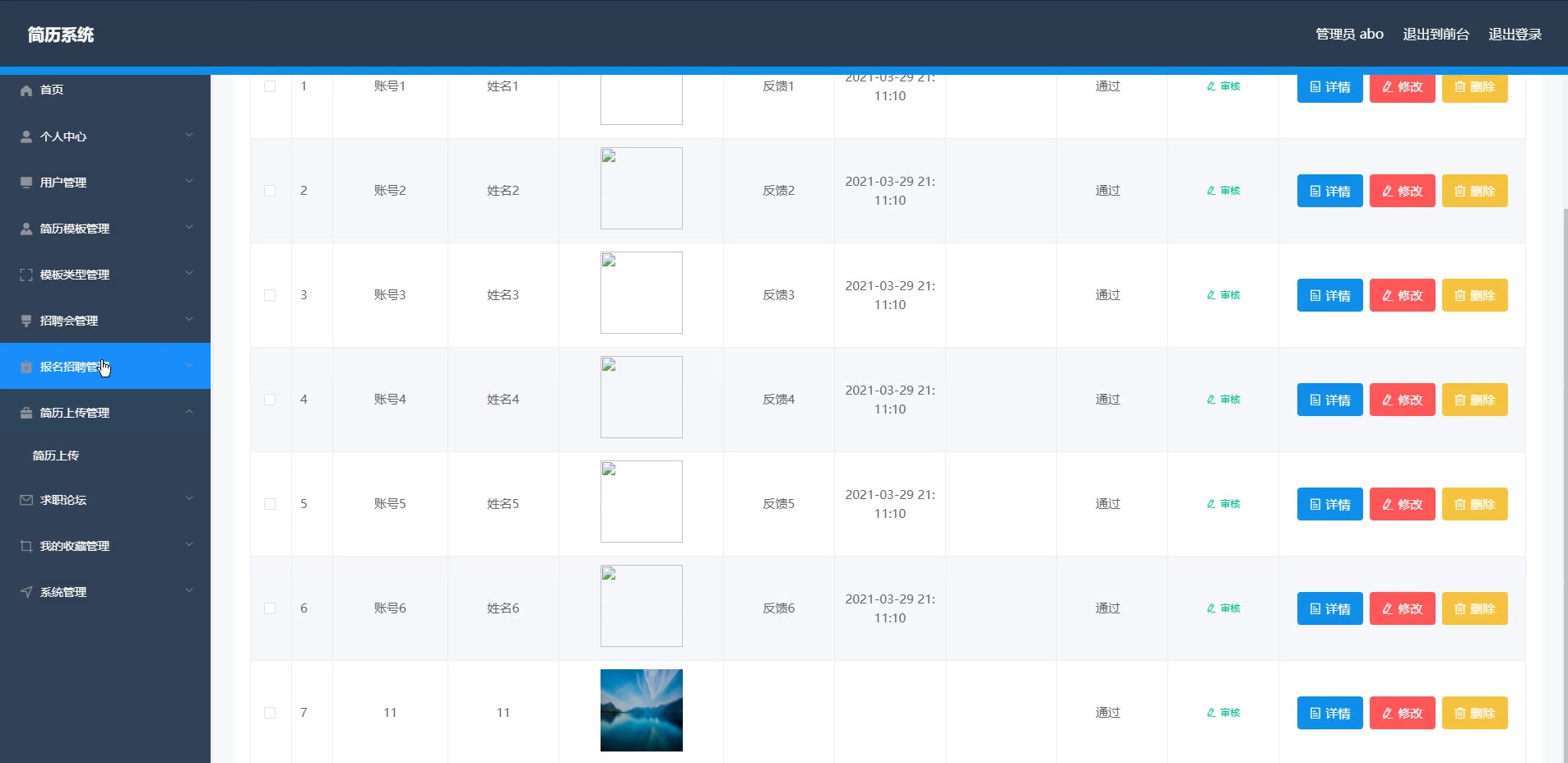Mark the checkbox for row 6 账号6
Viewport: 1568px width, 763px height.
(270, 608)
